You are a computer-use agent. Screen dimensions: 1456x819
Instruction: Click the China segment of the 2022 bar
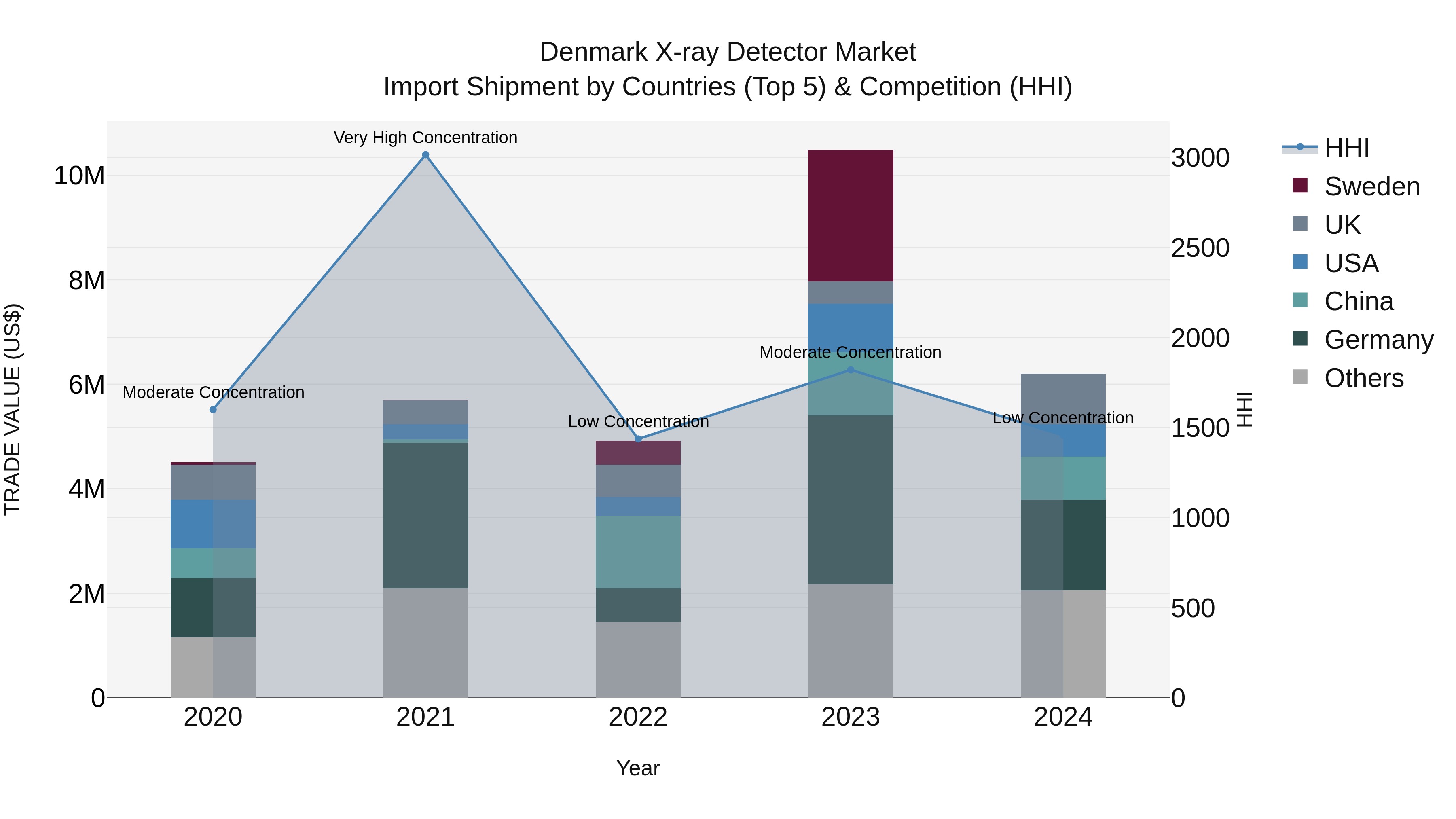pos(638,552)
